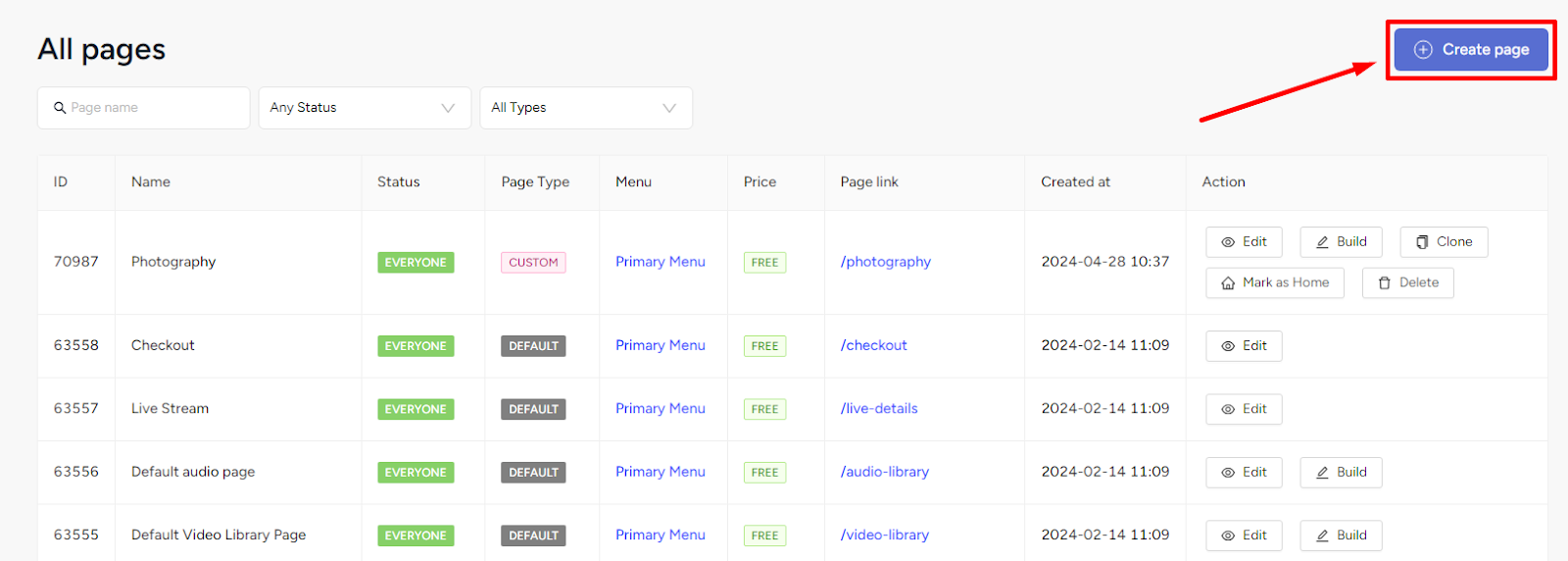
Task: Select the Created at column header
Action: point(1075,182)
